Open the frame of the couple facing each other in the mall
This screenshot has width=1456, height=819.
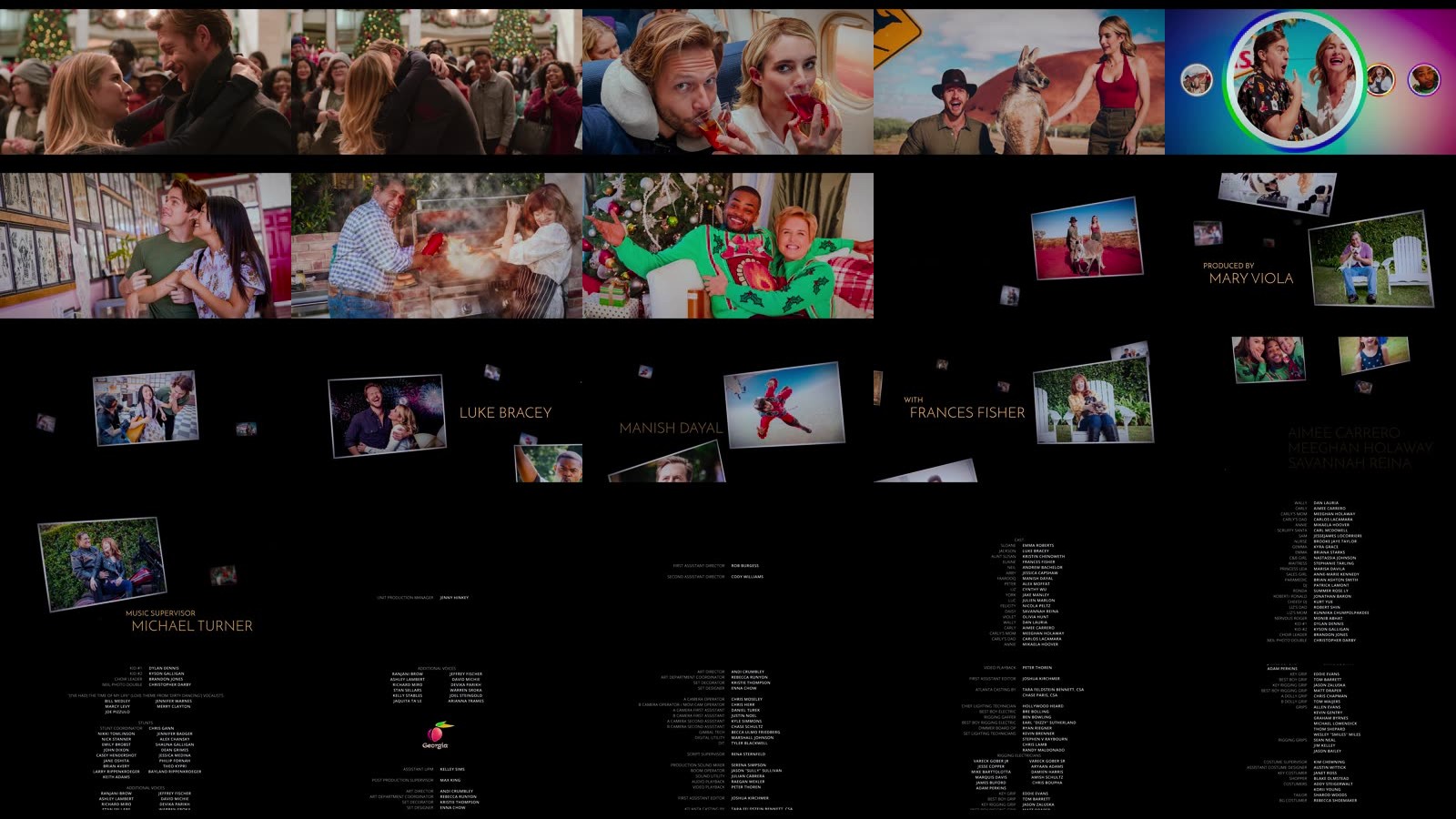(x=146, y=82)
